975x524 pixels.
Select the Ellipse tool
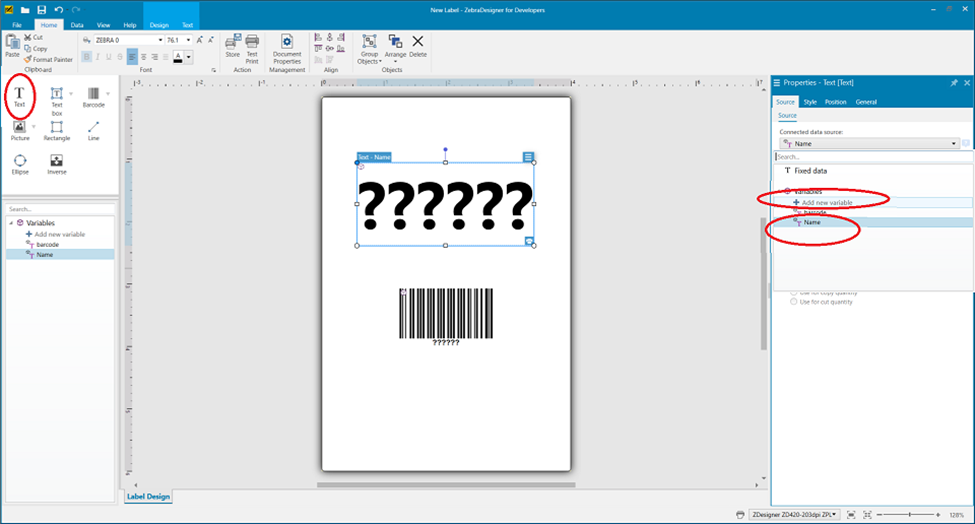[x=20, y=164]
